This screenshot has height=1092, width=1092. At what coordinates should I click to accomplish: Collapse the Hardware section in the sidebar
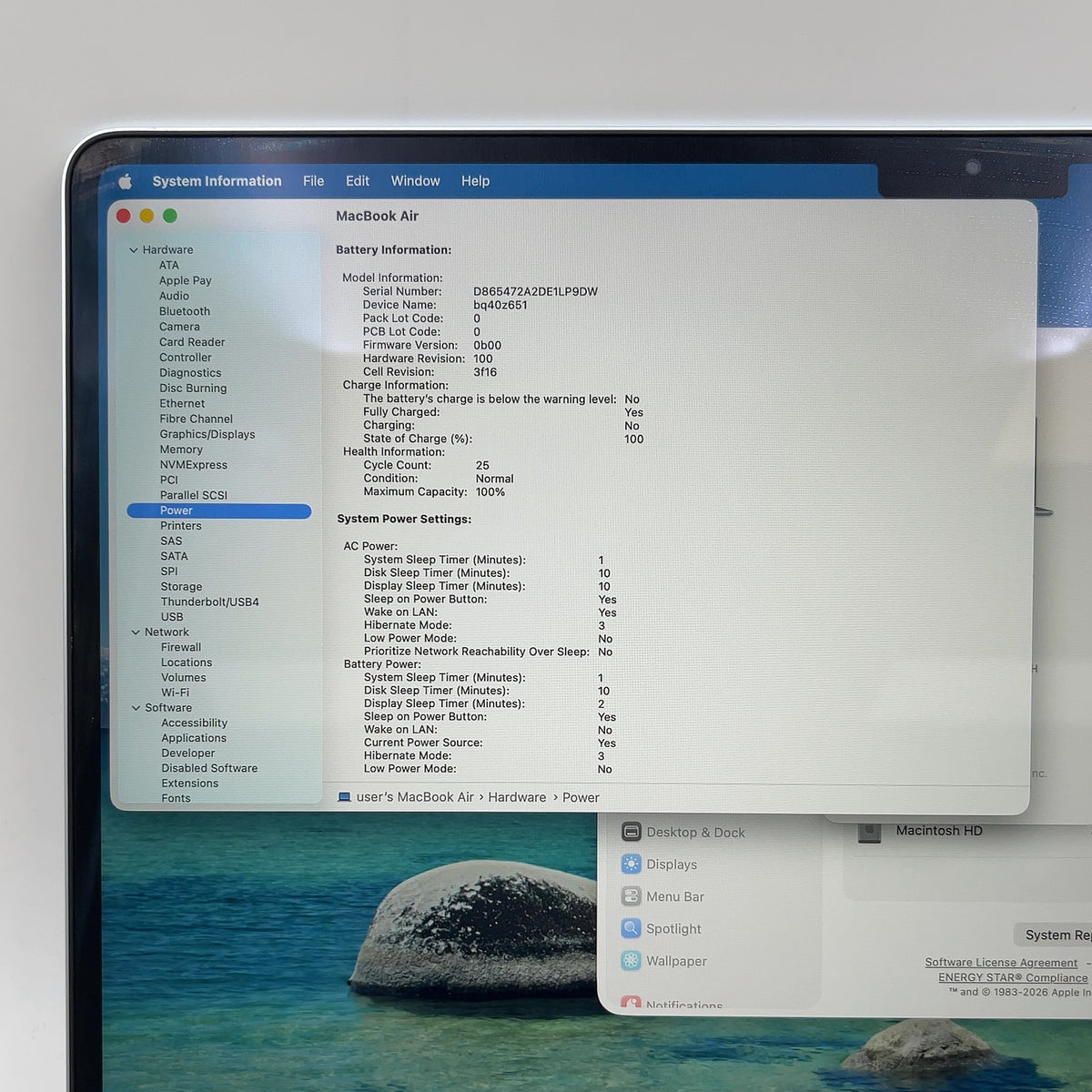pos(134,250)
